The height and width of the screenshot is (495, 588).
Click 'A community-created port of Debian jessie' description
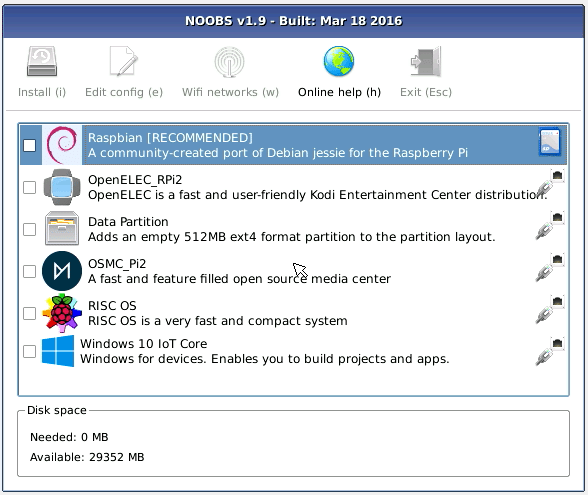click(278, 153)
